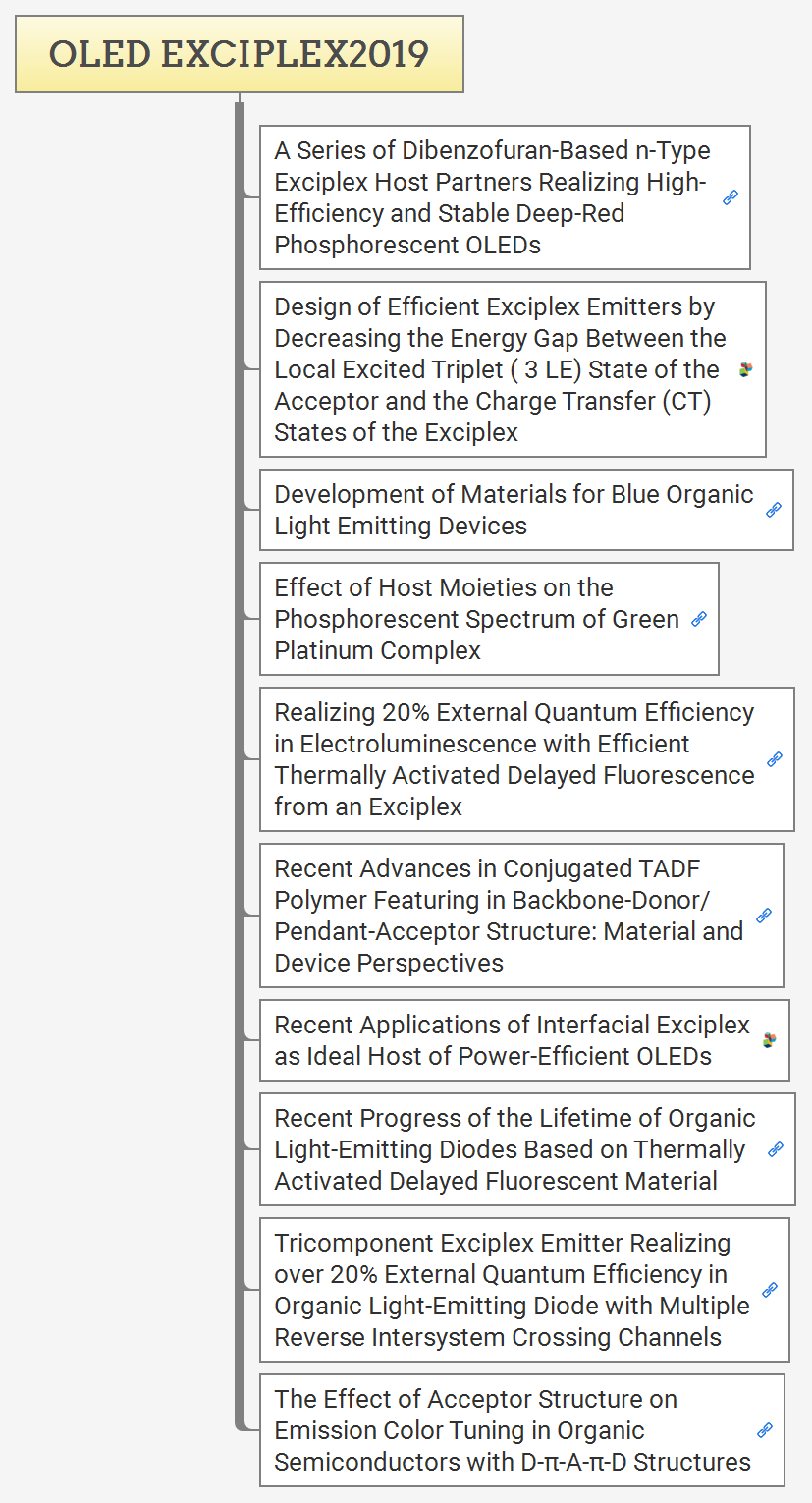Open colorful favicon on Interfacial Exciplex topic
The height and width of the screenshot is (1503, 812).
pyautogui.click(x=770, y=1040)
